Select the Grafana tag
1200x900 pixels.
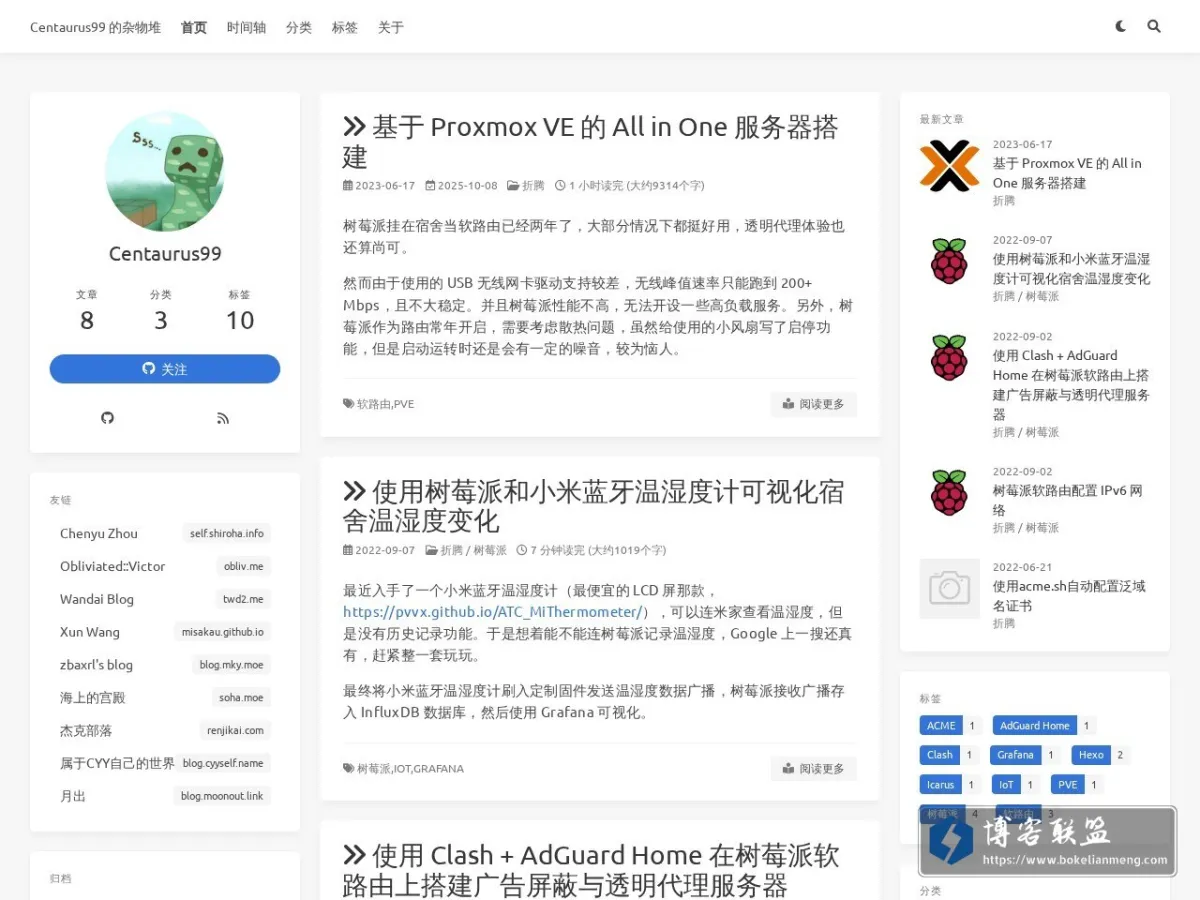[x=1015, y=755]
